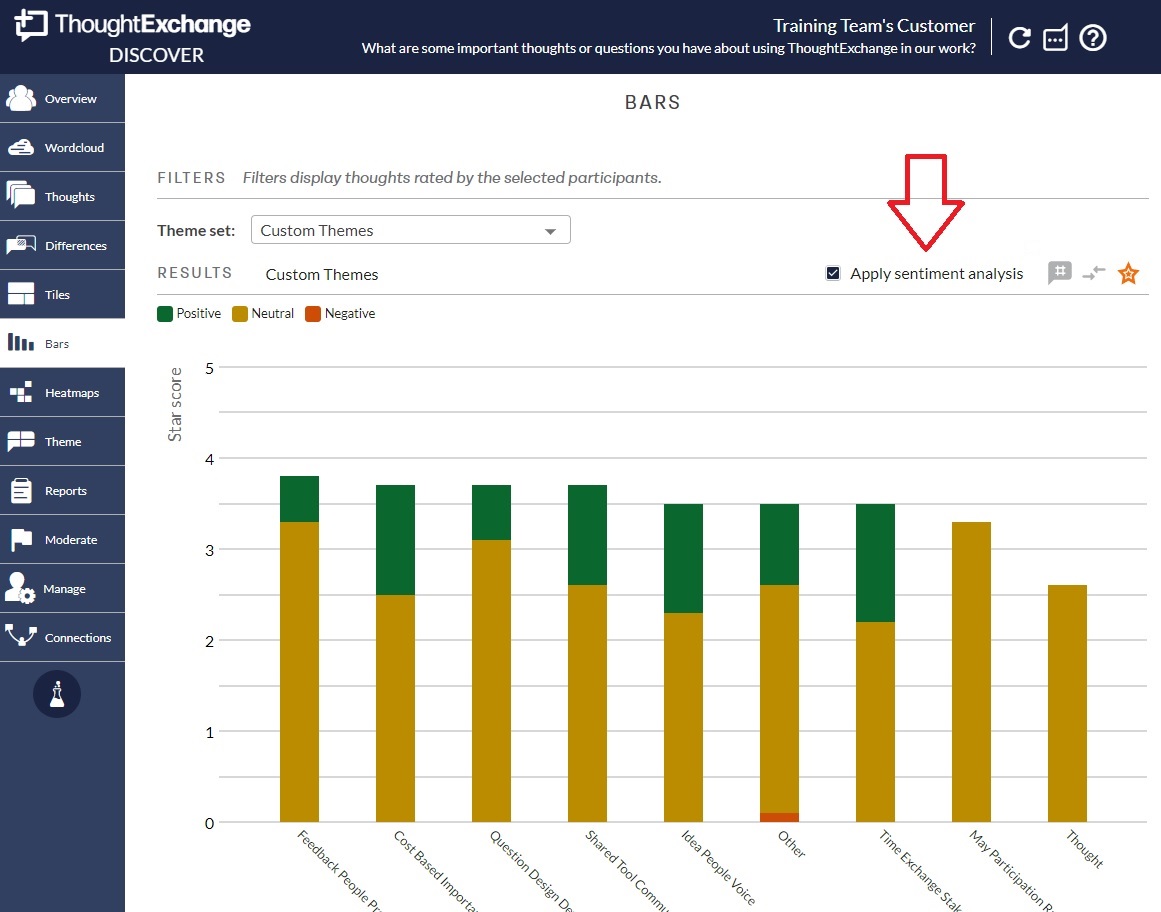
Task: Click the May Participation neutral bar
Action: point(971,672)
